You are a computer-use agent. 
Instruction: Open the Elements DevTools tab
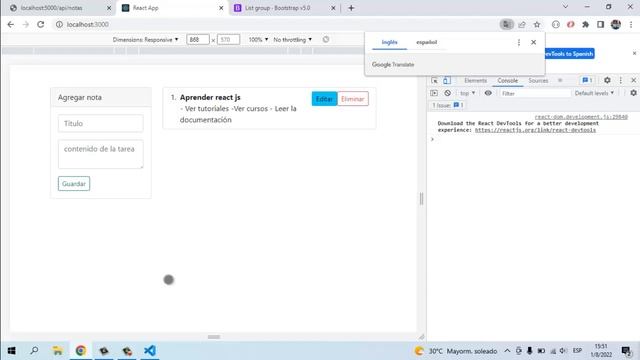476,80
